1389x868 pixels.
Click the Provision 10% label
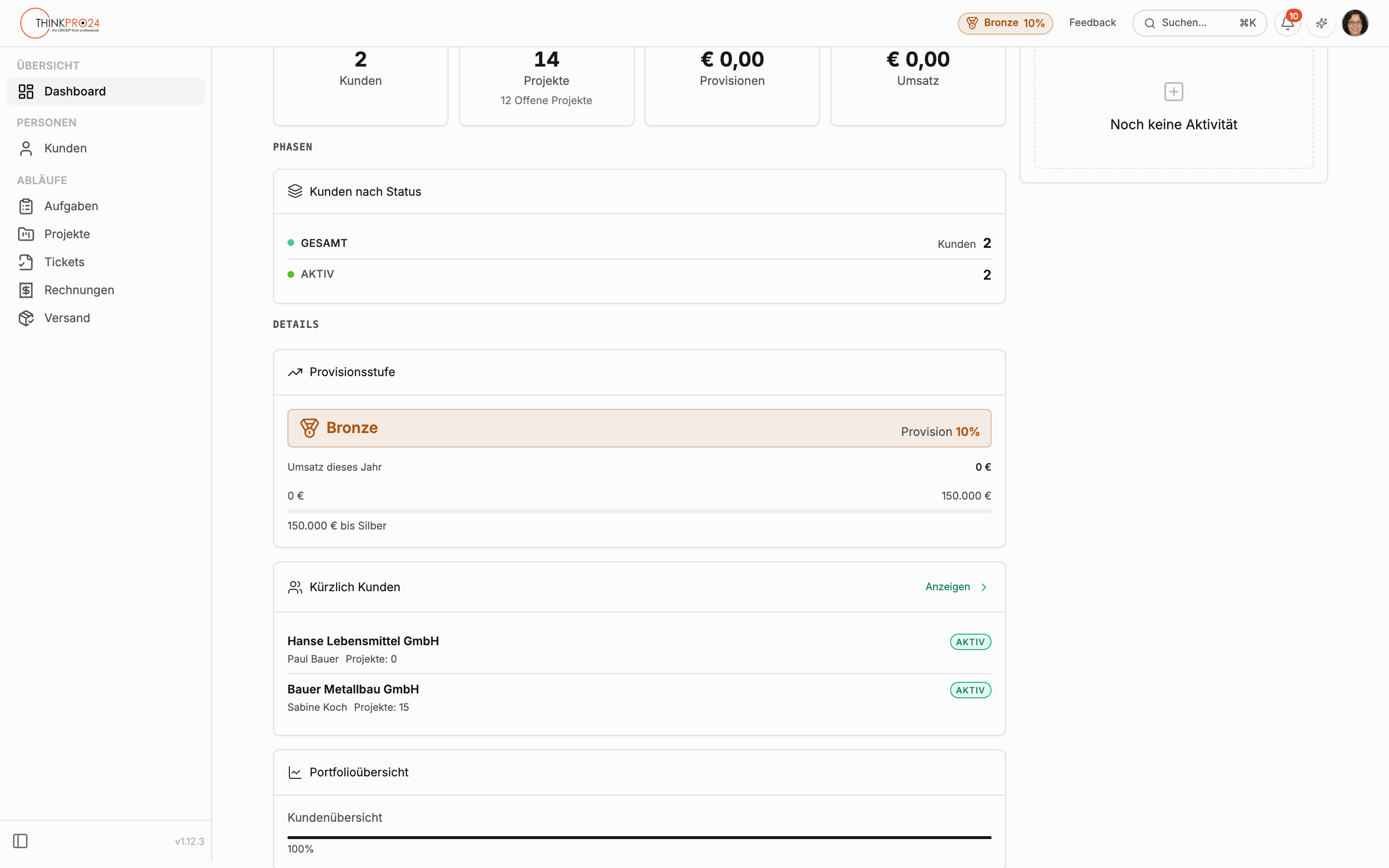tap(940, 432)
